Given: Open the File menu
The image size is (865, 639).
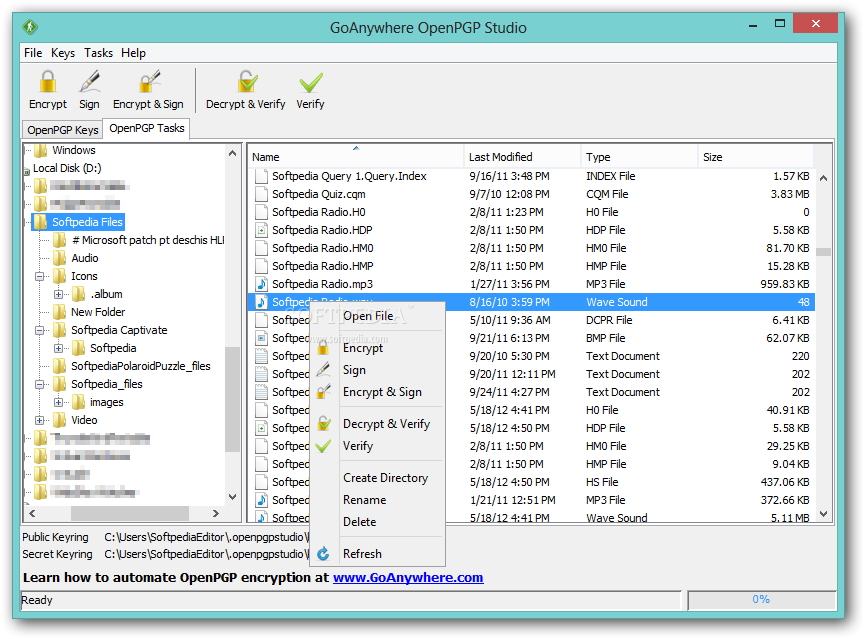Looking at the screenshot, I should click(33, 53).
